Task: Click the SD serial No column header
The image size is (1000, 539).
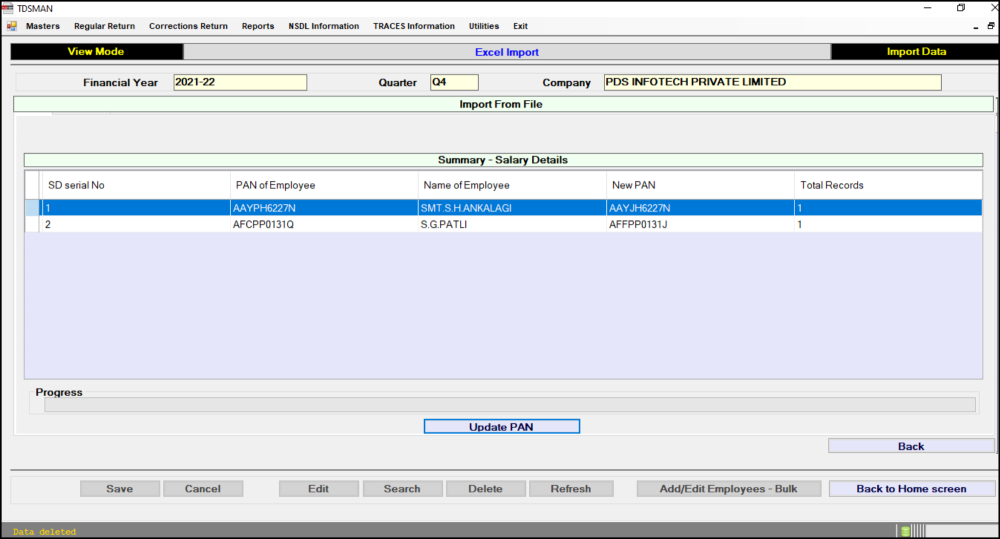Action: [x=135, y=185]
